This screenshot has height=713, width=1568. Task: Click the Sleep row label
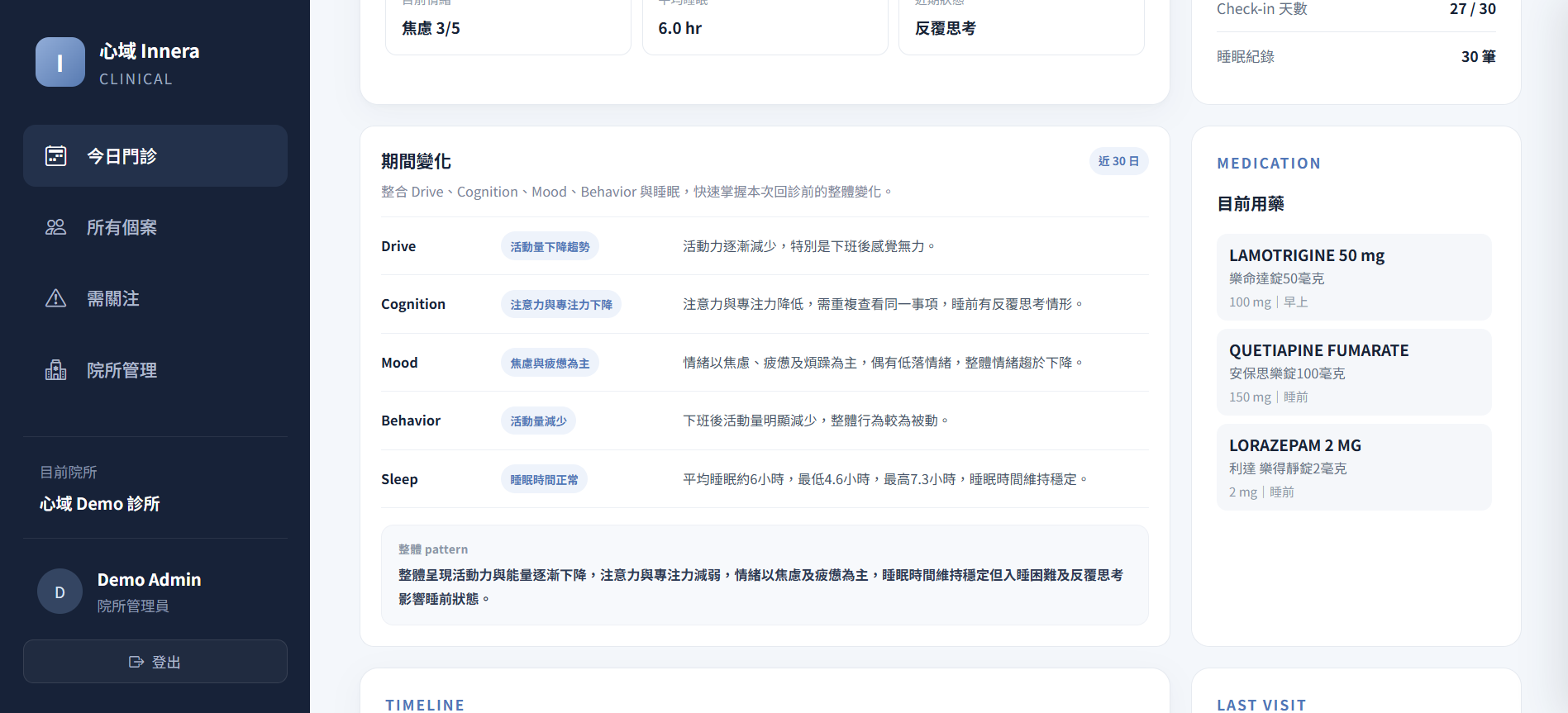399,479
